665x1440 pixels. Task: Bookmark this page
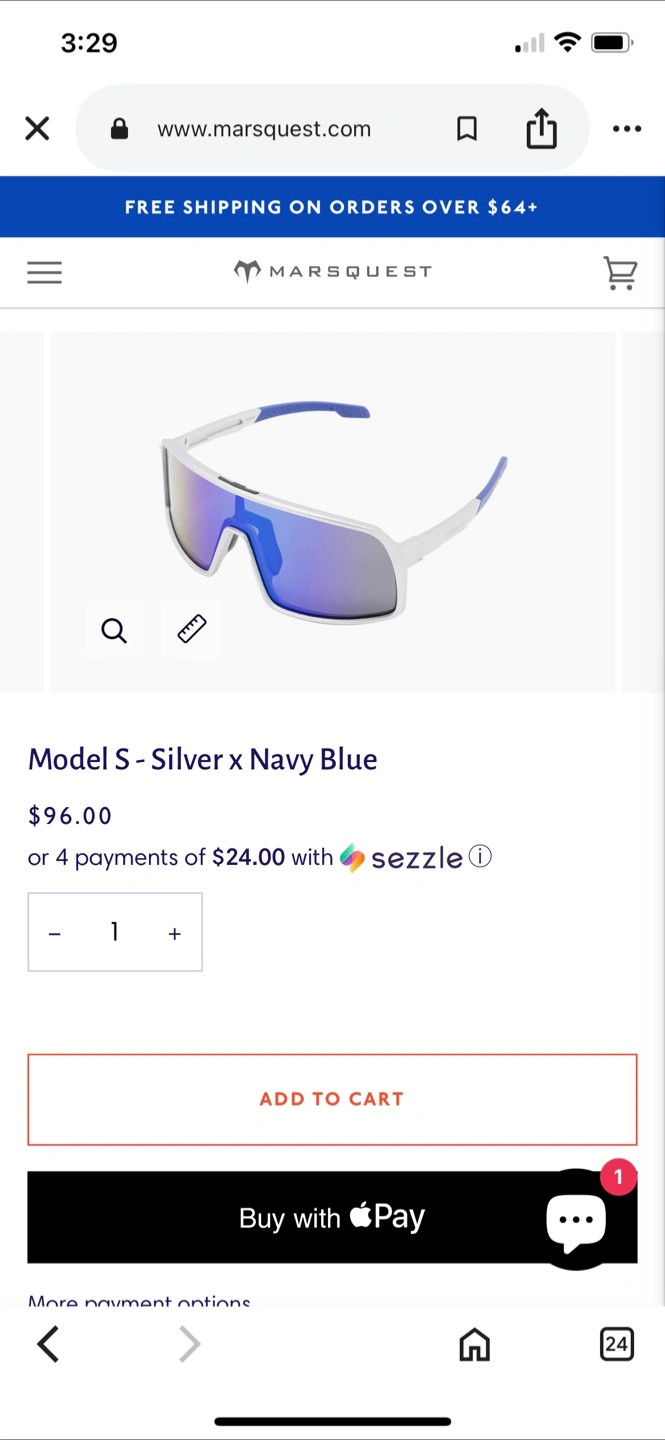pos(467,129)
